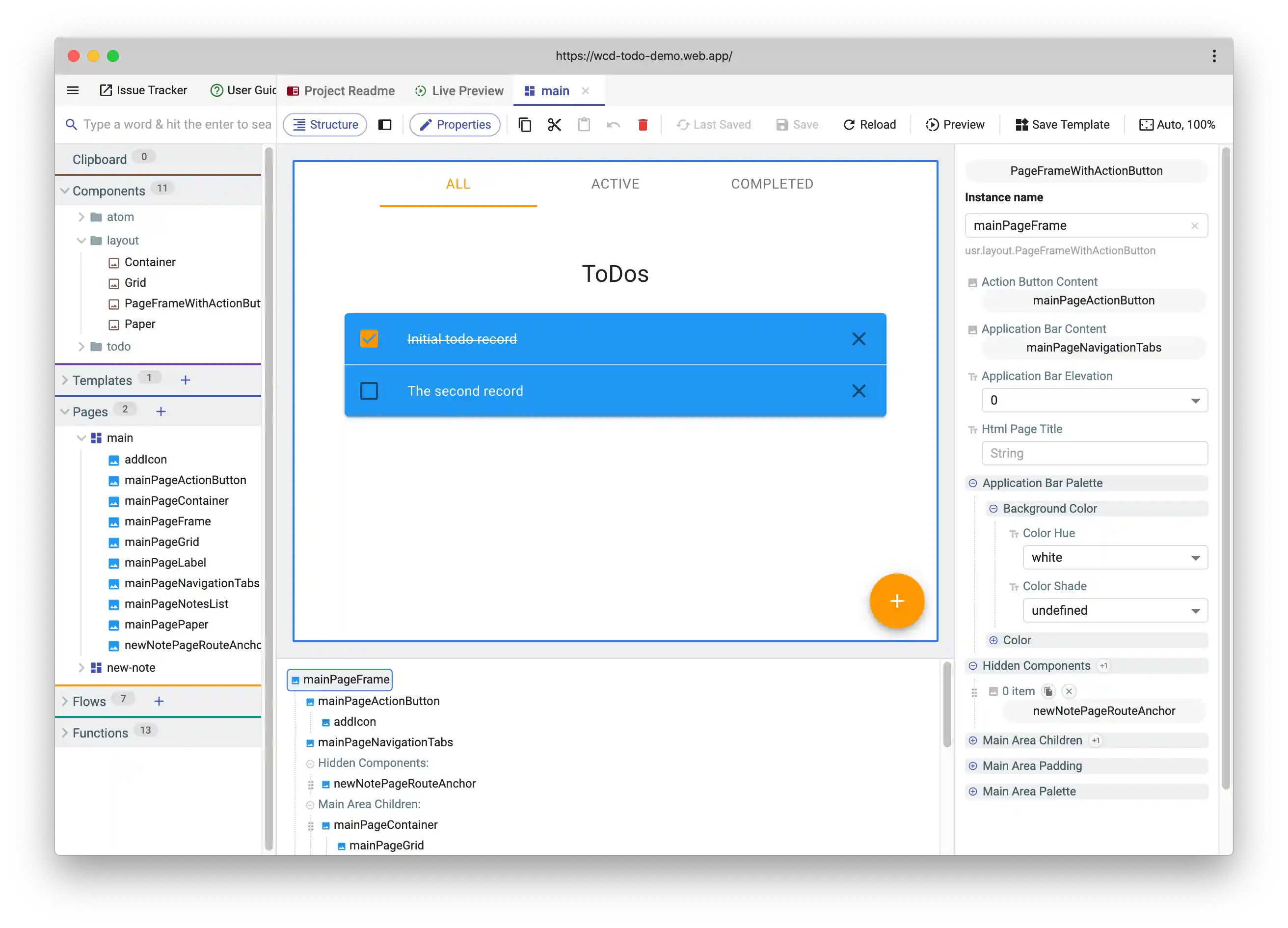Click the paste clipboard icon
The width and height of the screenshot is (1288, 928).
pos(585,124)
